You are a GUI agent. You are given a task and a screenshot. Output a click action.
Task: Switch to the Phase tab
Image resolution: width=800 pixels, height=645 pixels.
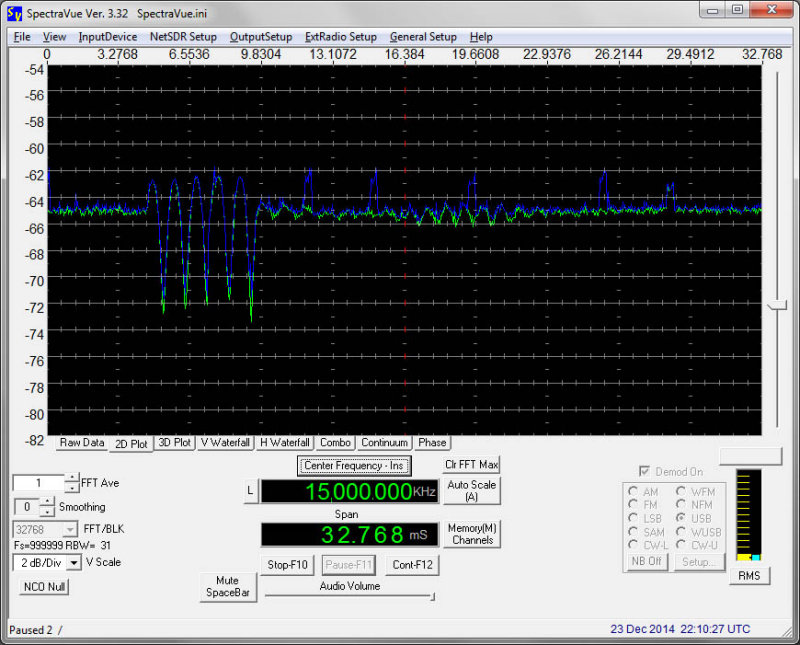coord(432,442)
